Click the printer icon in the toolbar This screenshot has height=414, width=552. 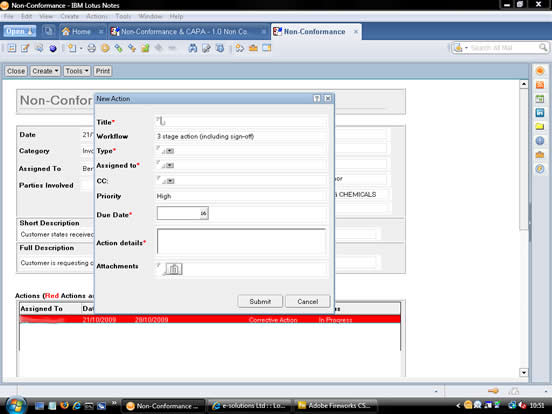point(92,48)
